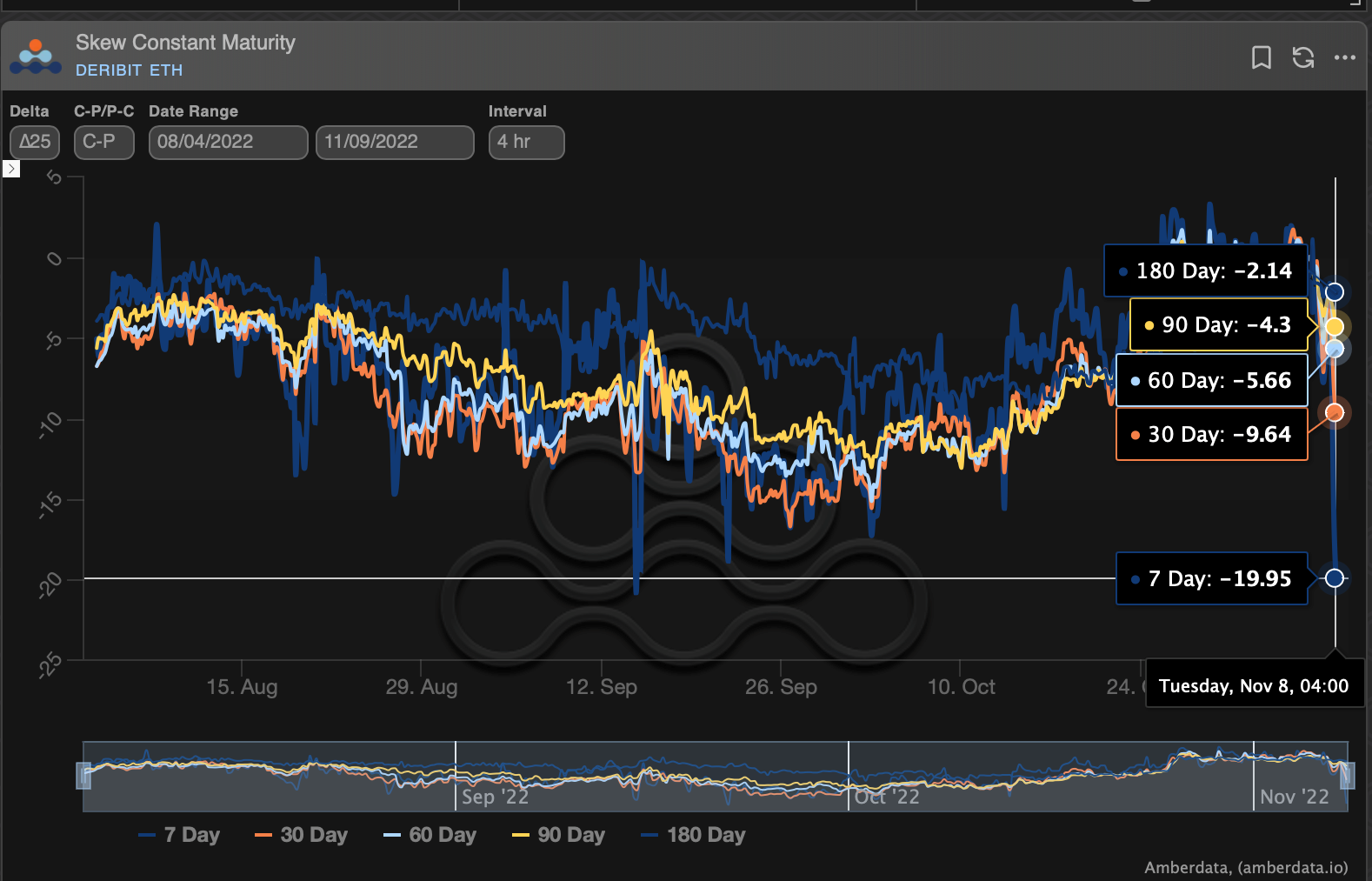Click the 30 Day: -9.64 tooltip label

pos(1212,434)
